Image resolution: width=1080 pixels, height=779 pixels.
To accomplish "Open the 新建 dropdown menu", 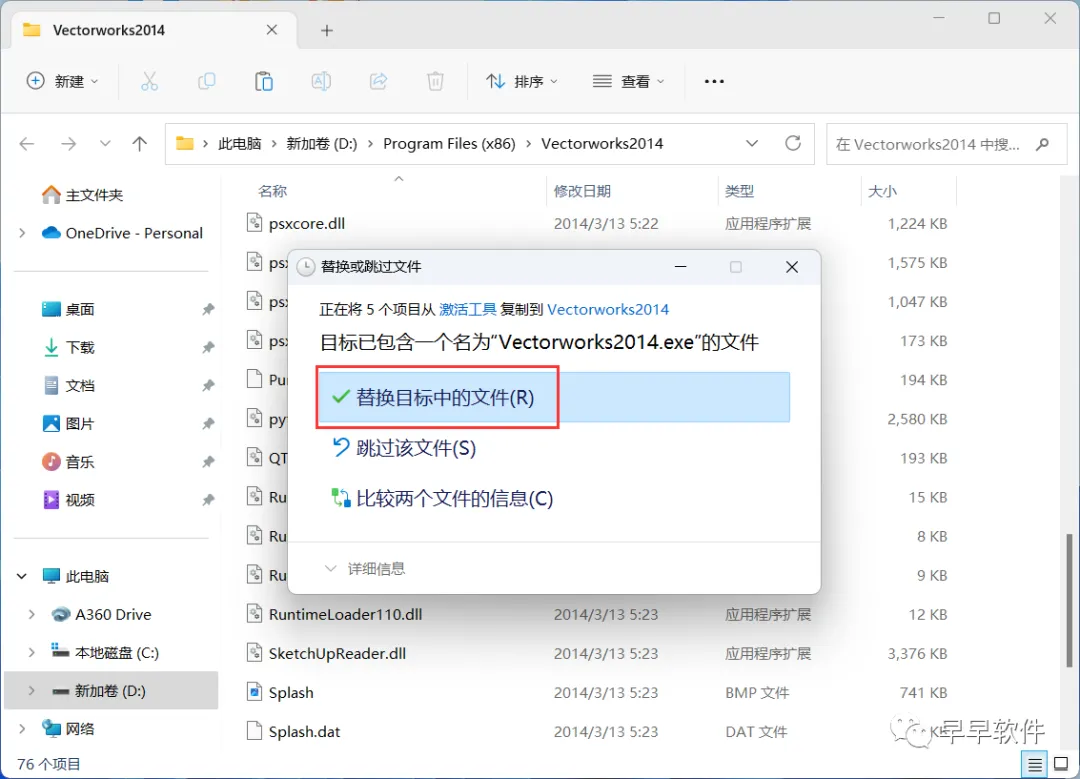I will click(63, 81).
